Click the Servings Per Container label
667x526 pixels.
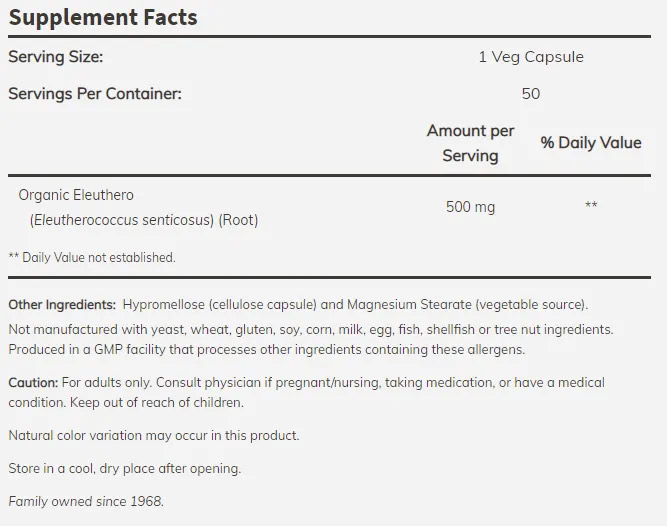95,93
